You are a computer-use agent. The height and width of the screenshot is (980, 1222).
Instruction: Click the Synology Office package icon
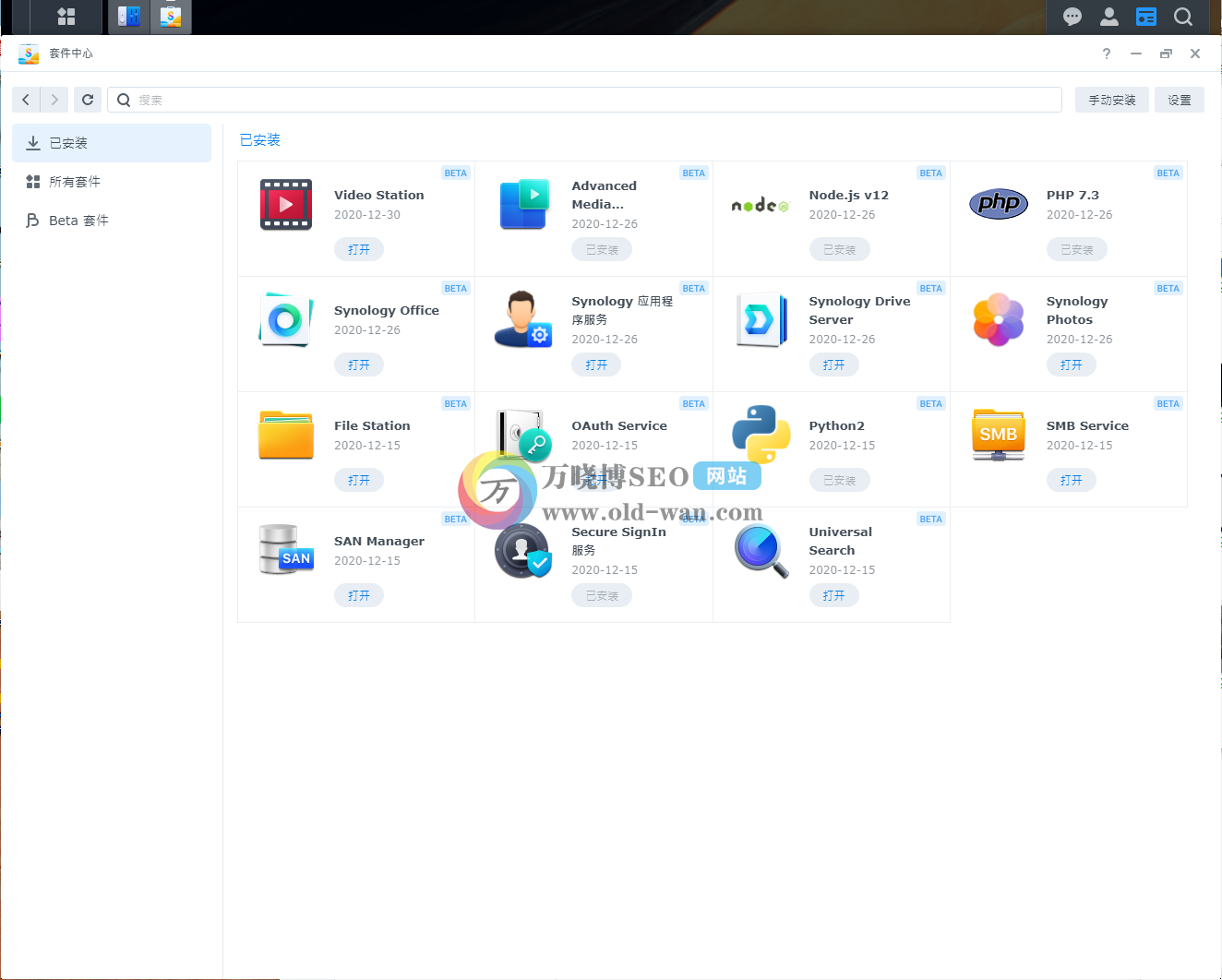(286, 320)
